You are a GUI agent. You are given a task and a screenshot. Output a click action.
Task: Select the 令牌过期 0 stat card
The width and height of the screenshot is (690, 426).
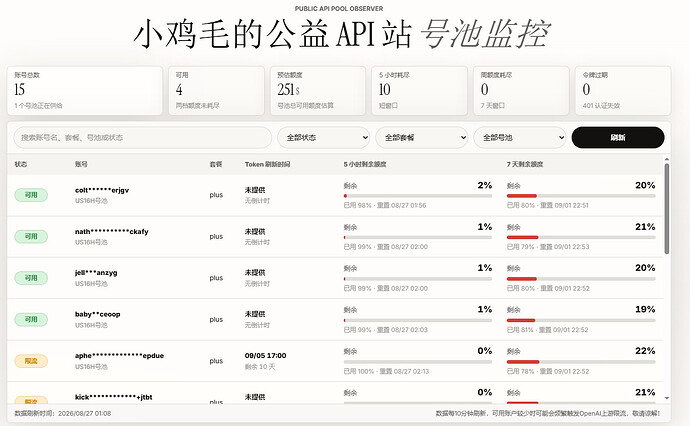[x=623, y=91]
